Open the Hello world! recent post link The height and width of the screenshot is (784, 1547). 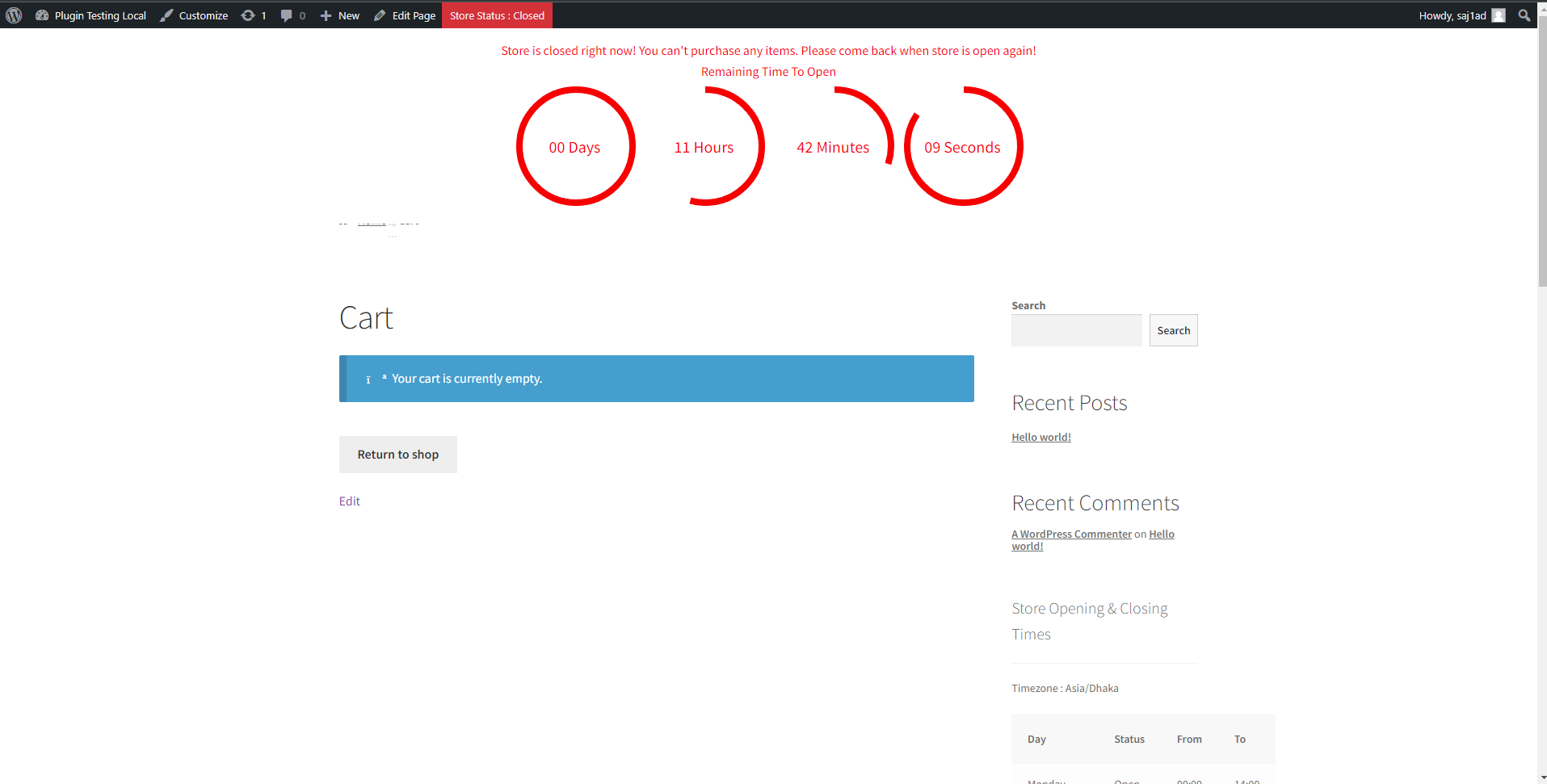[x=1041, y=437]
